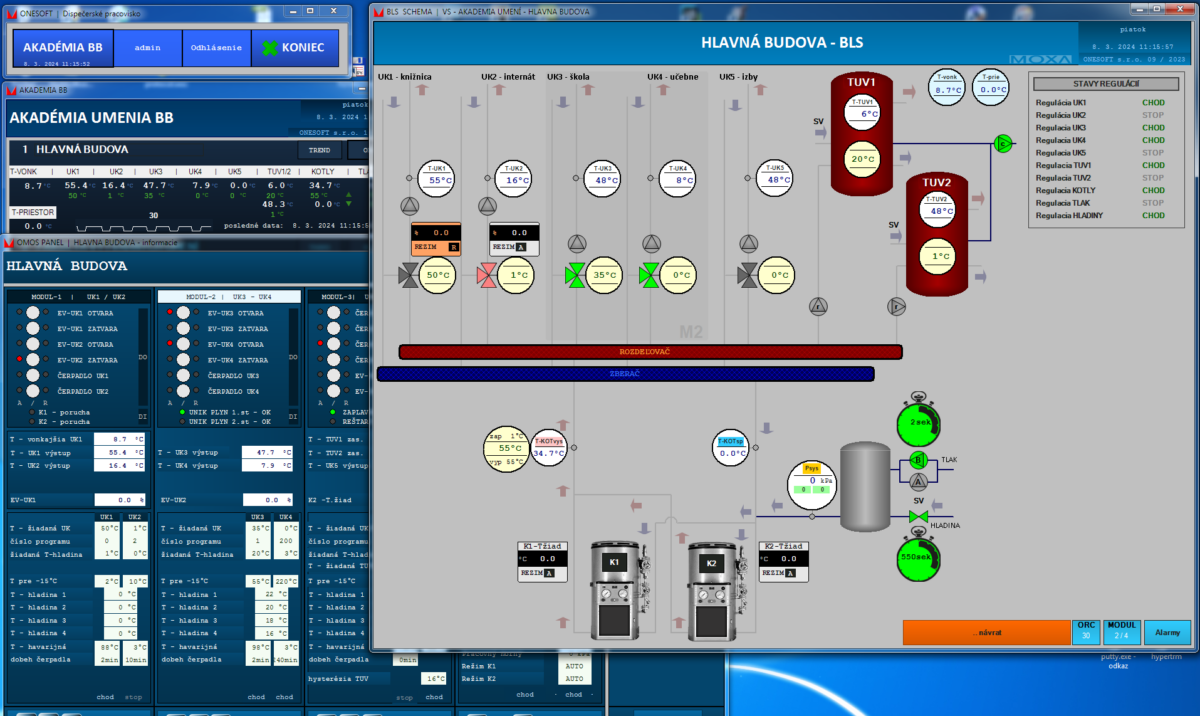Select the MODUL-2 UK3 - UK4 tab

coord(229,297)
